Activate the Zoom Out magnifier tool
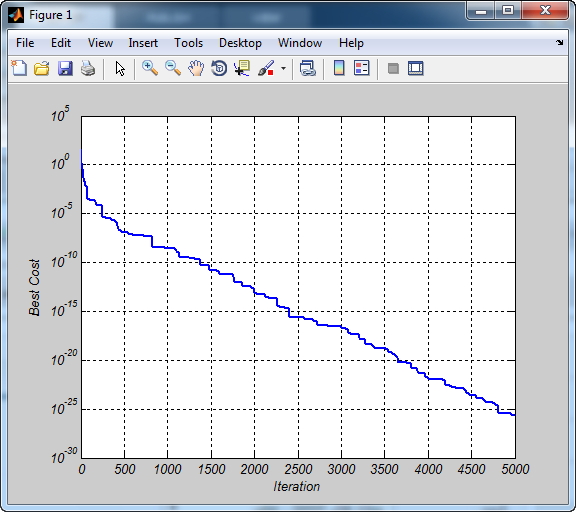The height and width of the screenshot is (512, 576). [x=173, y=68]
